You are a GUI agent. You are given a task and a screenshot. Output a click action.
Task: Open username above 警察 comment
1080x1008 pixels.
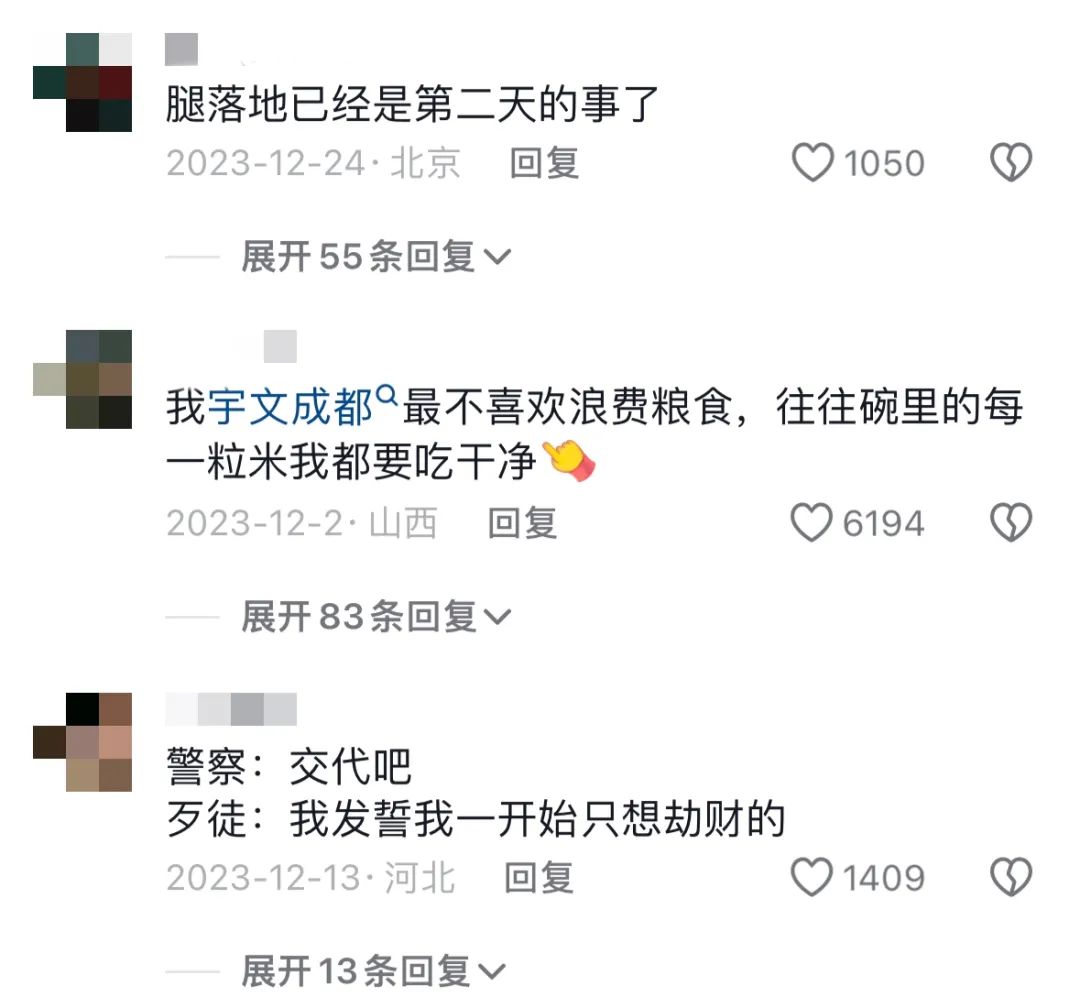[231, 709]
